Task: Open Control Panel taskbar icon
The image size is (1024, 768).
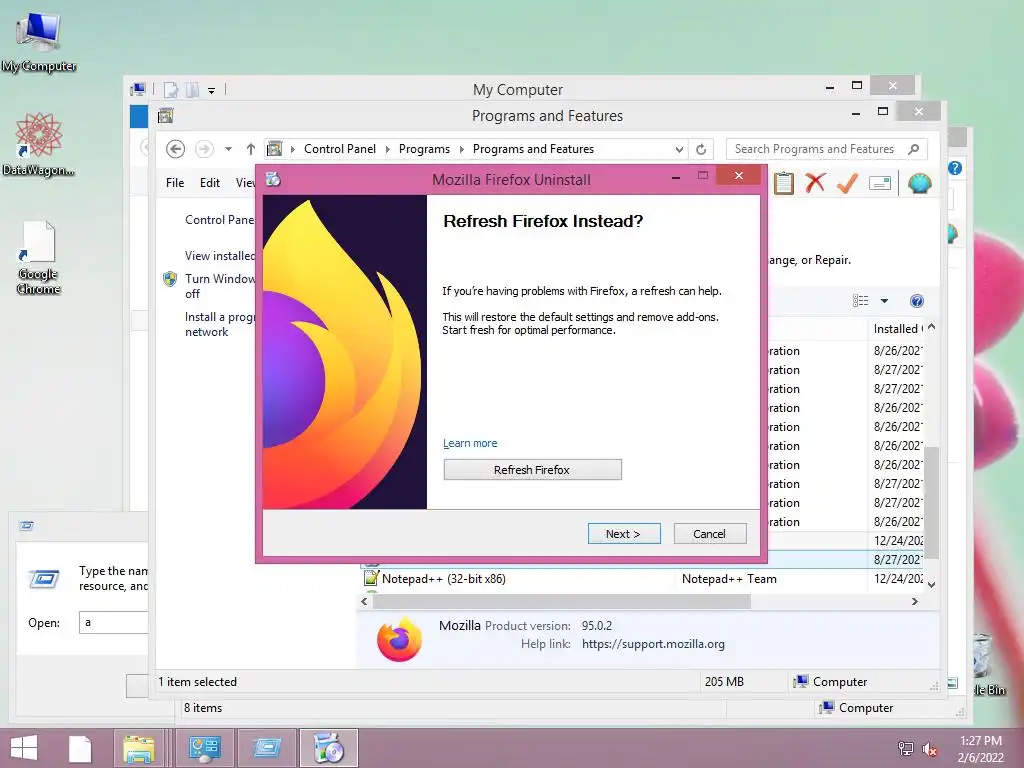Action: [204, 748]
